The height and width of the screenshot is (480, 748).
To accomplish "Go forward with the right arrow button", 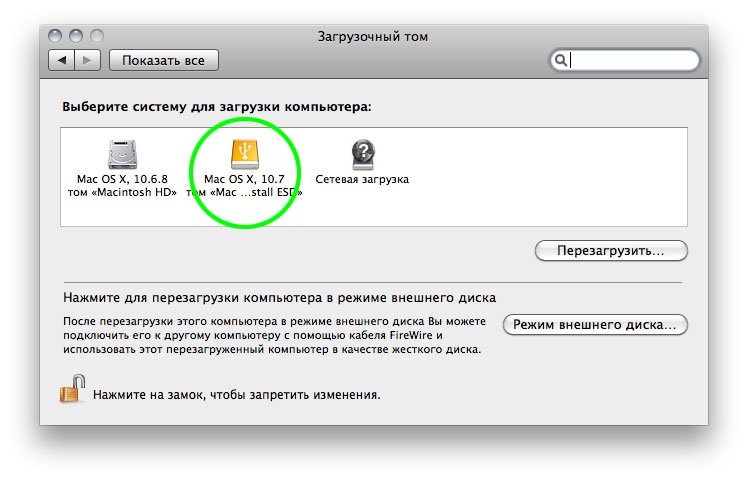I will [x=87, y=61].
